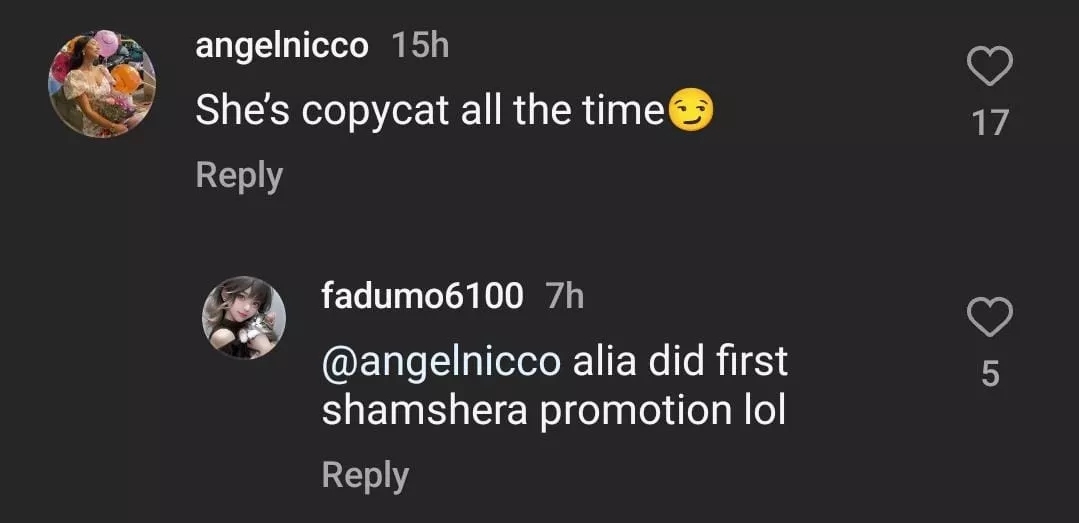Open fadumo6100's avatar image
The width and height of the screenshot is (1079, 523).
[244, 317]
